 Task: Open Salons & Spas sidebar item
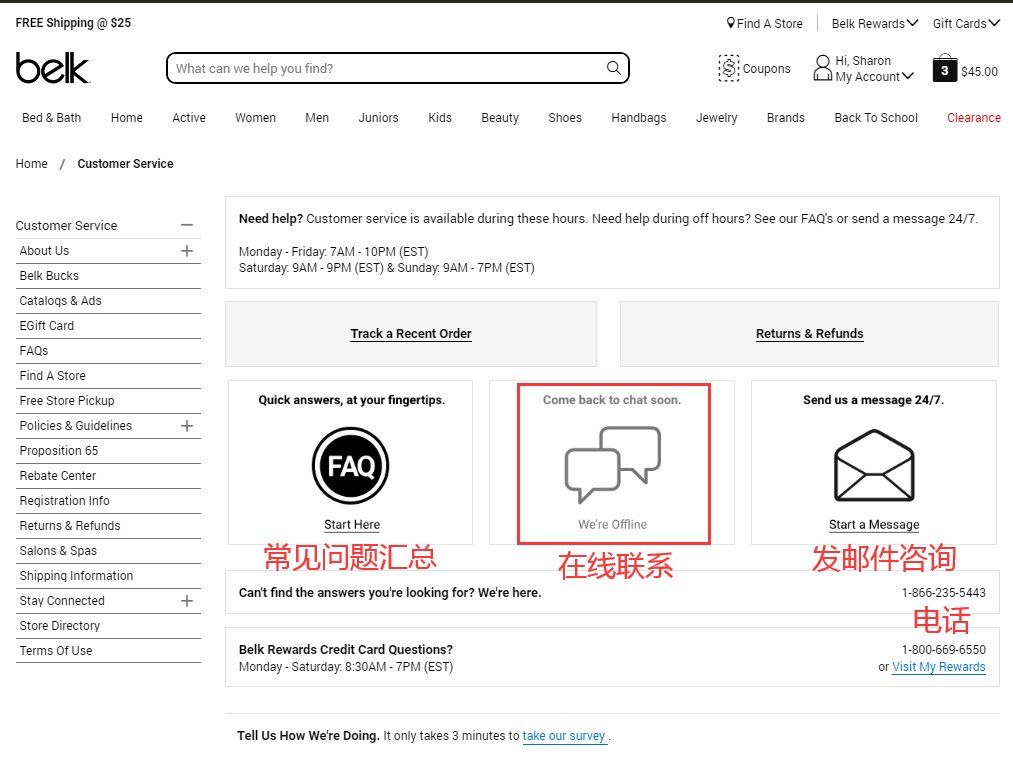click(x=58, y=551)
